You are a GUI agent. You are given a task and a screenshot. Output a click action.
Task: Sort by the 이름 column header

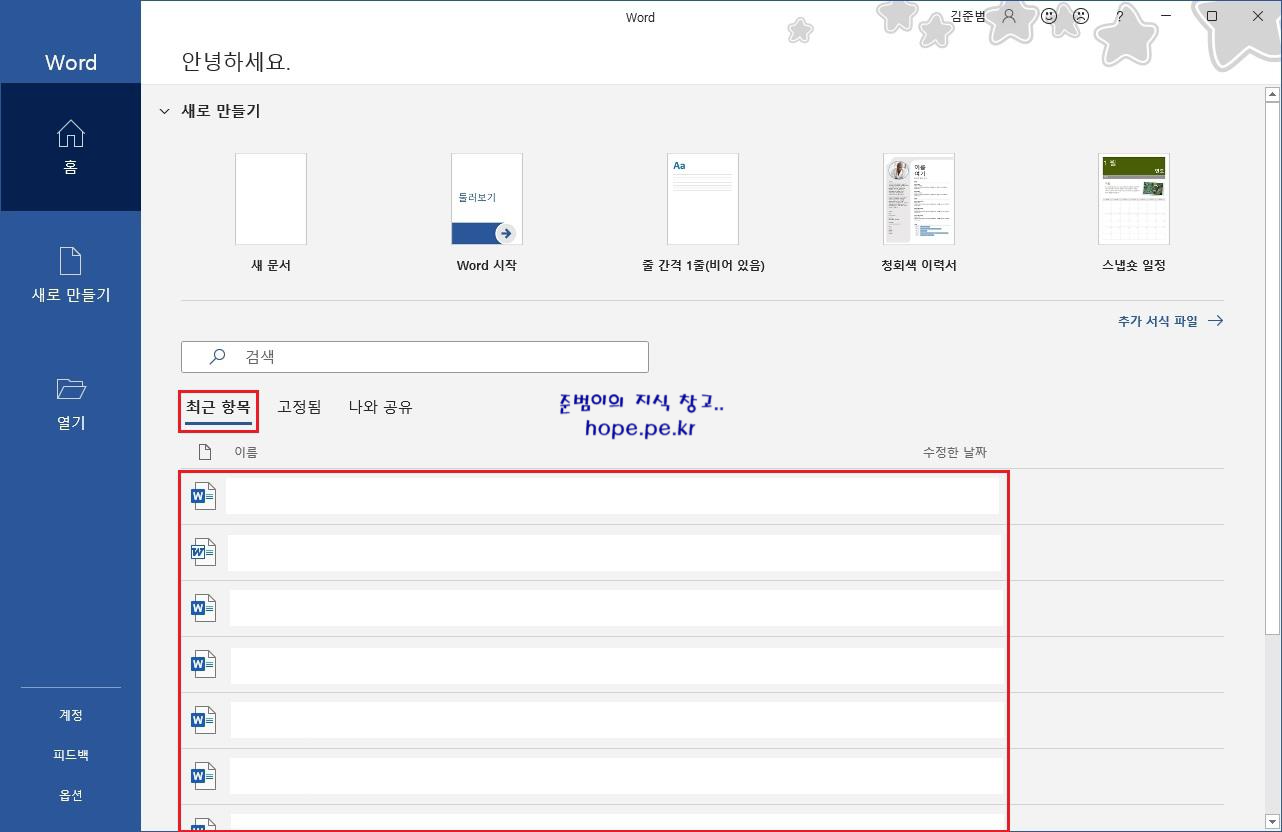(x=246, y=452)
